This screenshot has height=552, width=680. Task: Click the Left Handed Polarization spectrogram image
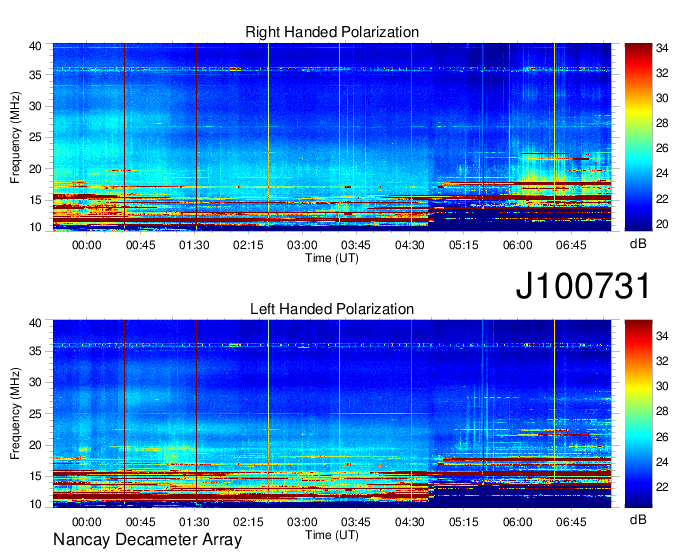(x=332, y=414)
